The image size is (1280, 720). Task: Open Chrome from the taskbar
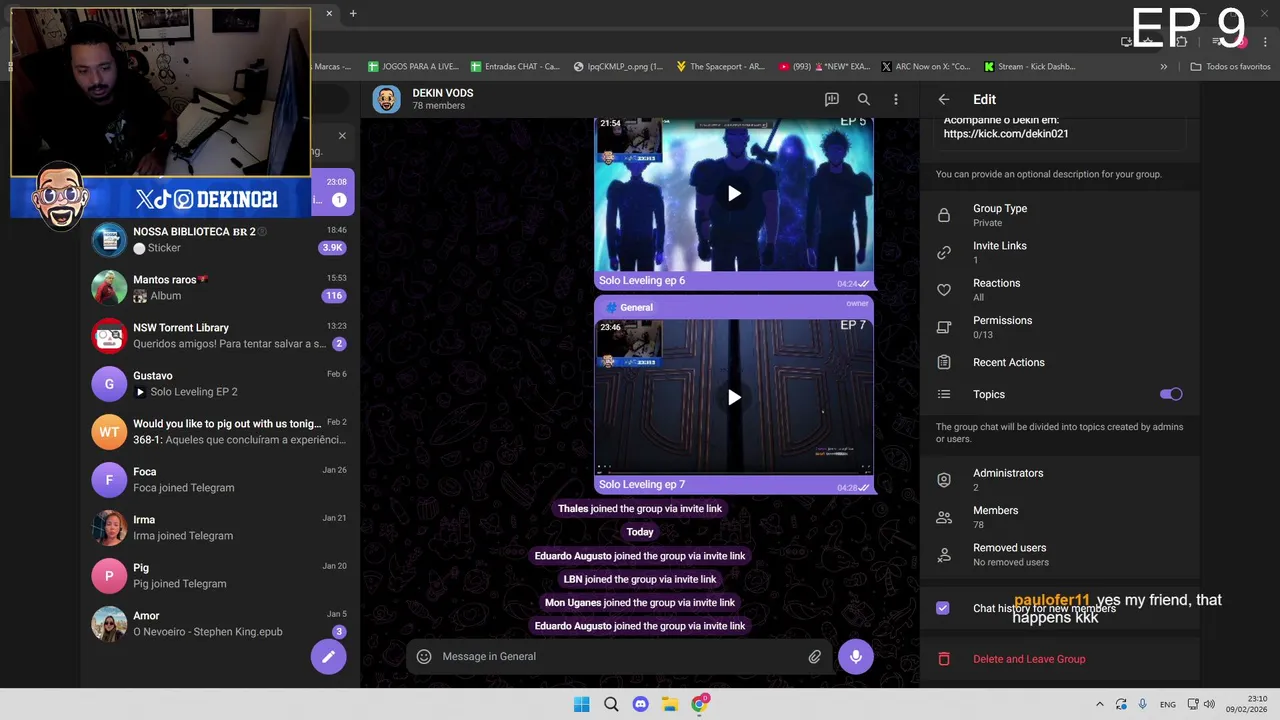pos(700,704)
